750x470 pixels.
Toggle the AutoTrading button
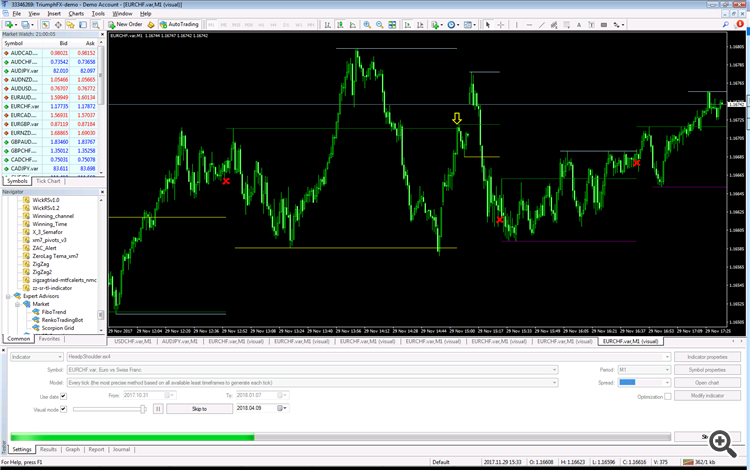tap(179, 24)
